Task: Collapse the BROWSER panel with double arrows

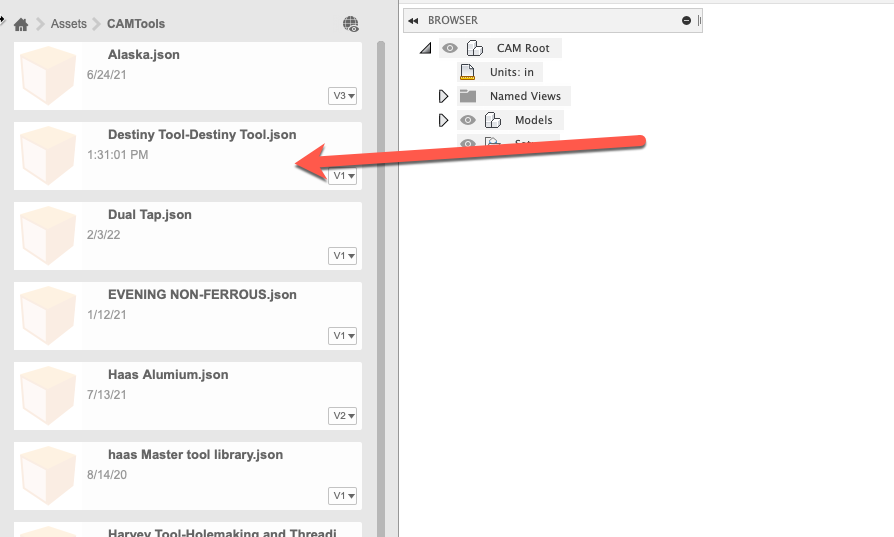Action: 413,21
